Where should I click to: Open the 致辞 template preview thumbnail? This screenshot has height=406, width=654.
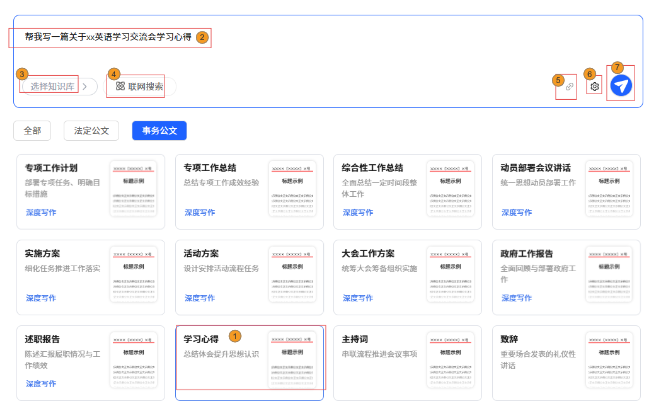point(609,360)
